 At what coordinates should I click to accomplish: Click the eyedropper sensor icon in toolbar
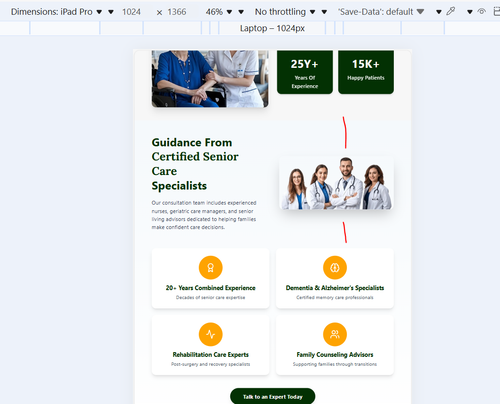[x=451, y=11]
